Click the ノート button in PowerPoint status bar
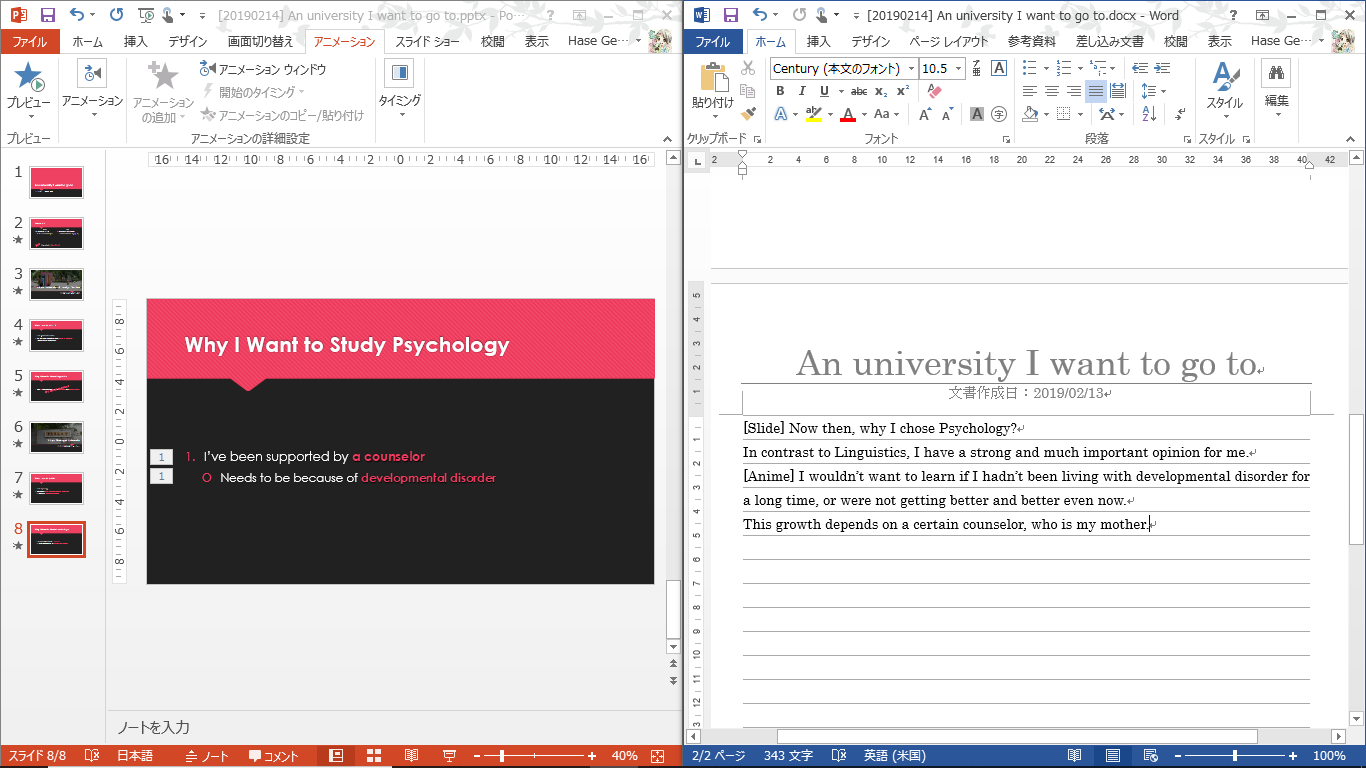The width and height of the screenshot is (1366, 768). 207,756
